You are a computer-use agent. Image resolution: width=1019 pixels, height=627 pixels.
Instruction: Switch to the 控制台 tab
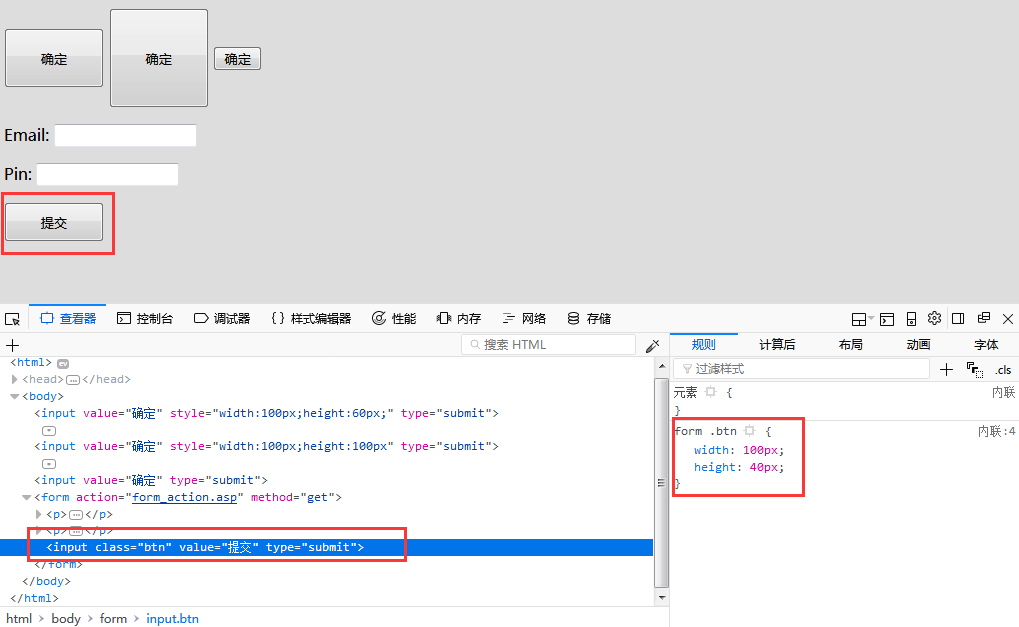[x=145, y=318]
